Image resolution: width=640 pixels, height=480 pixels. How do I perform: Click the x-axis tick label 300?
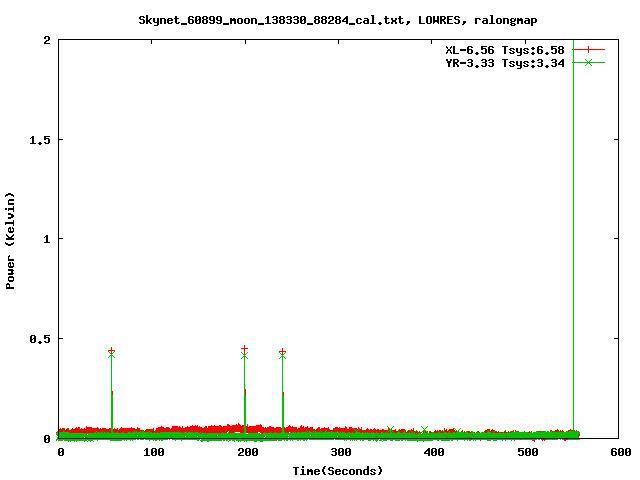[341, 452]
